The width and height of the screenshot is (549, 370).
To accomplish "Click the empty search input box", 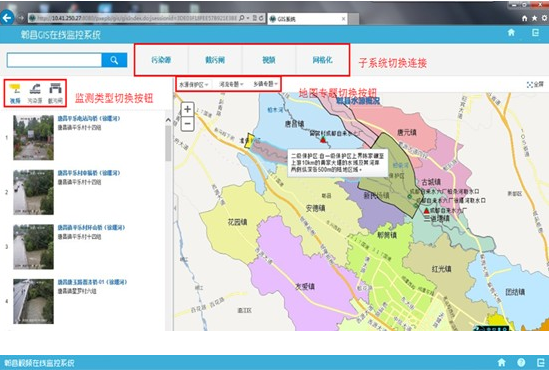I will 54,60.
